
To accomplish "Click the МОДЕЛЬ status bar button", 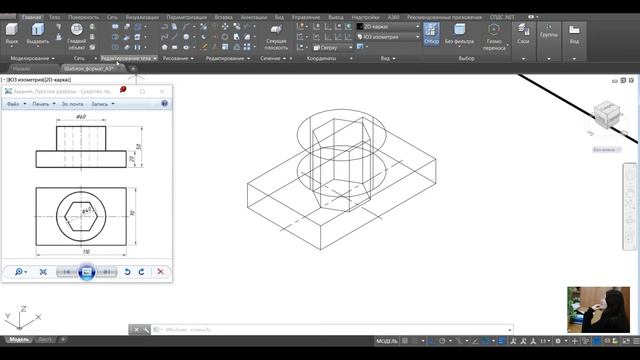I will pyautogui.click(x=387, y=341).
